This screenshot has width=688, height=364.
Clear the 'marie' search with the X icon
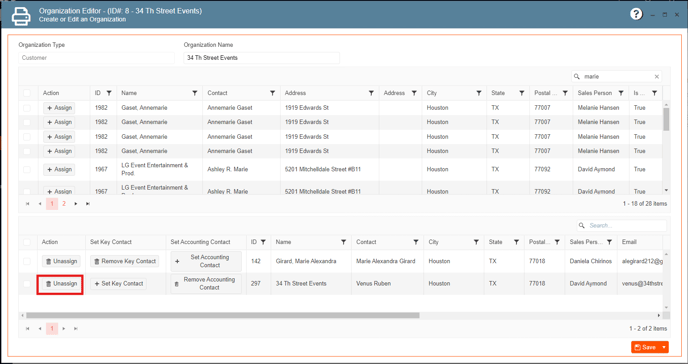pyautogui.click(x=656, y=76)
